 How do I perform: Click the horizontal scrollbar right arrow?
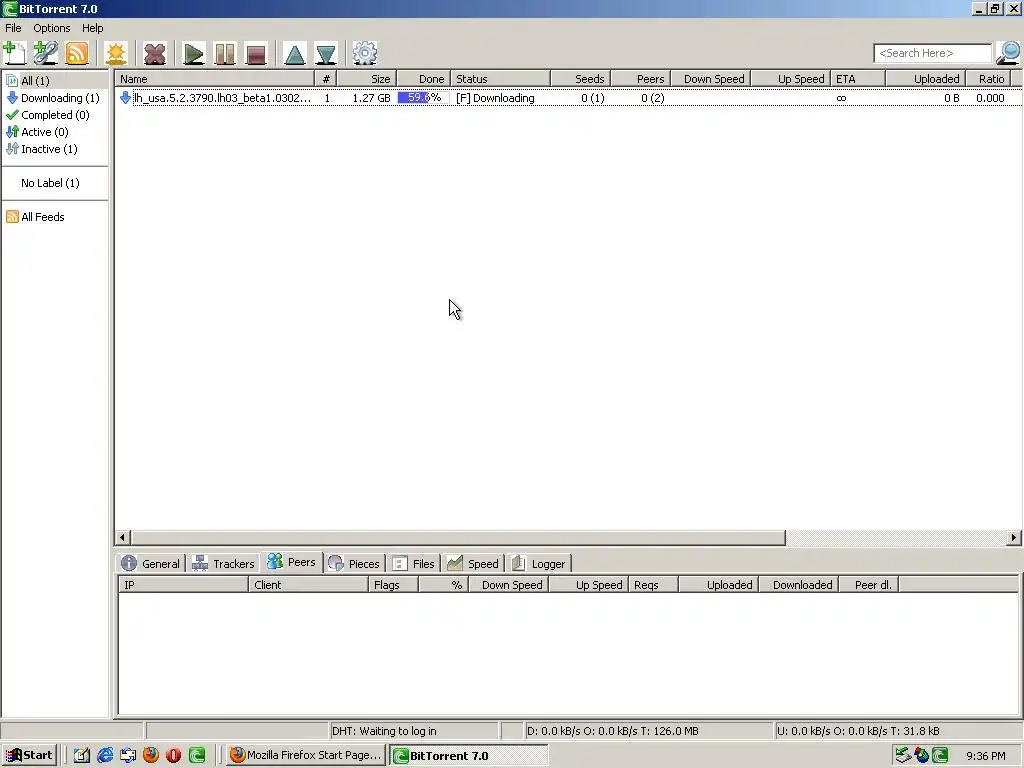(1014, 537)
